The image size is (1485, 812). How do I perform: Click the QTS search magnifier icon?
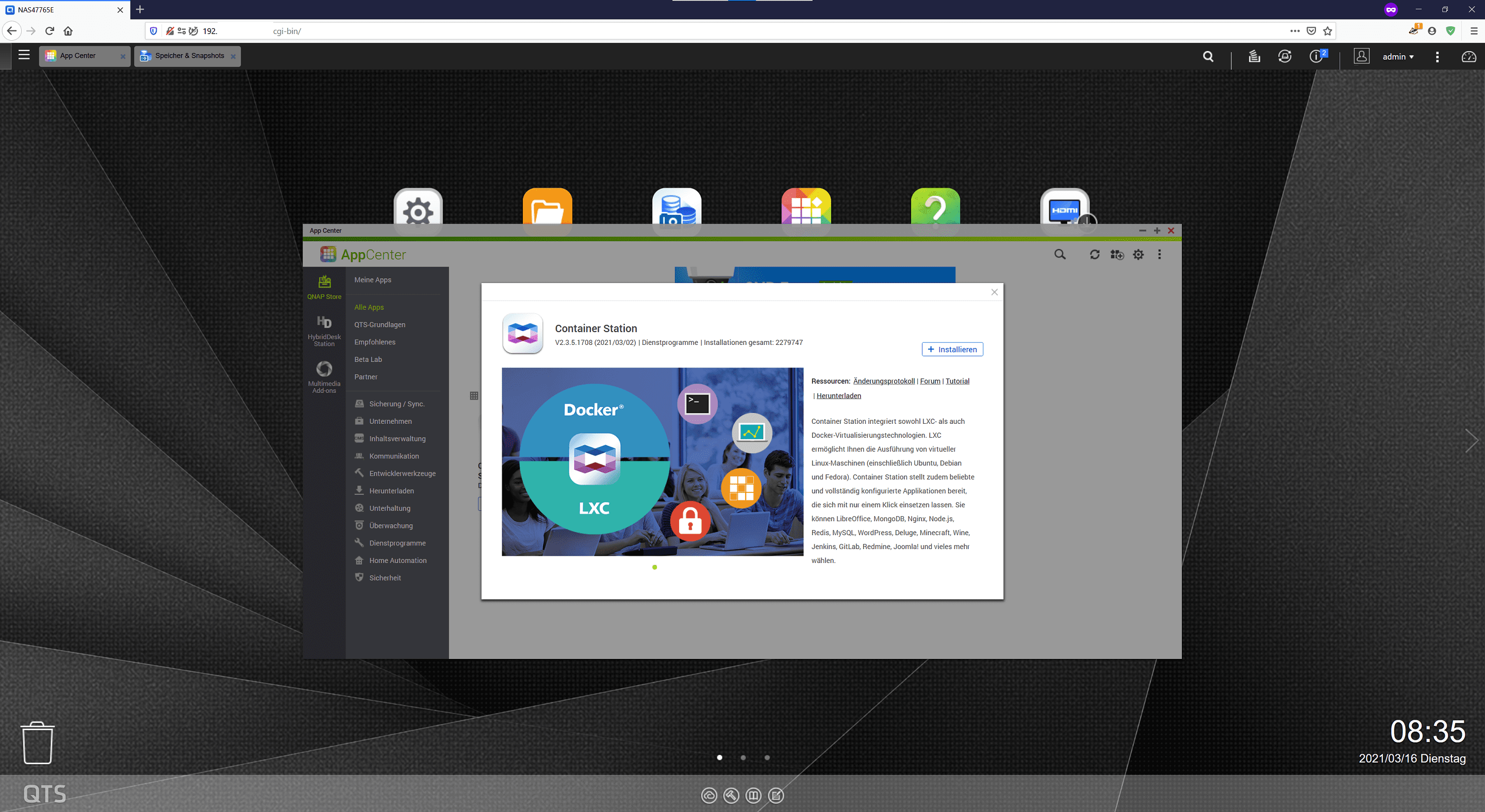(1208, 57)
